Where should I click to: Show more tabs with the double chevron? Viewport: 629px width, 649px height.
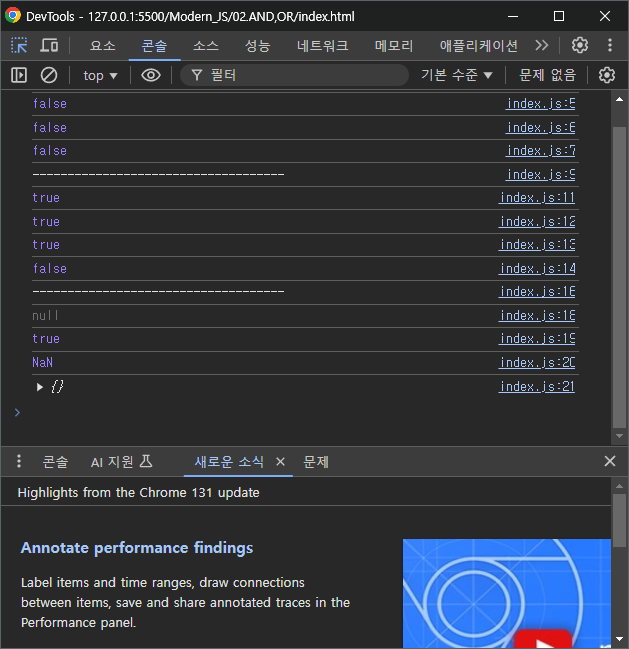(x=542, y=45)
